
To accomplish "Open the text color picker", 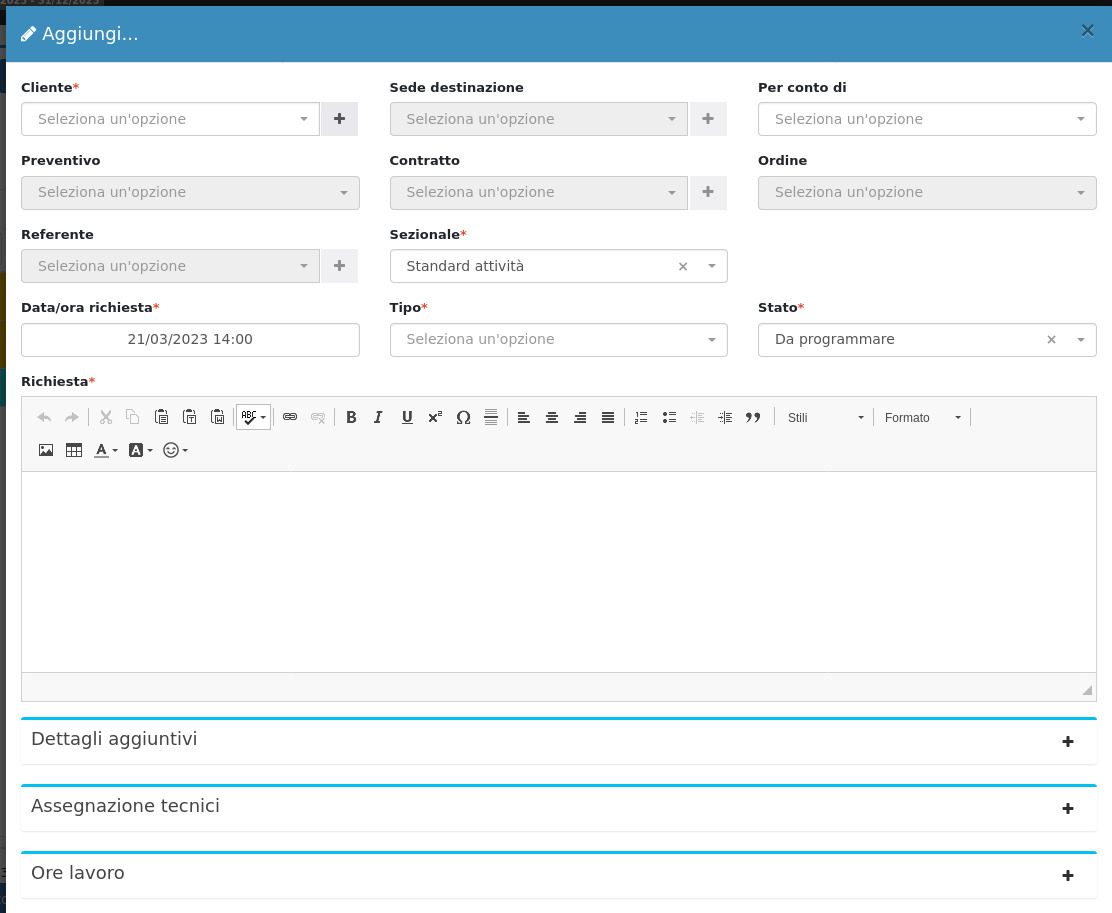I will pyautogui.click(x=105, y=450).
